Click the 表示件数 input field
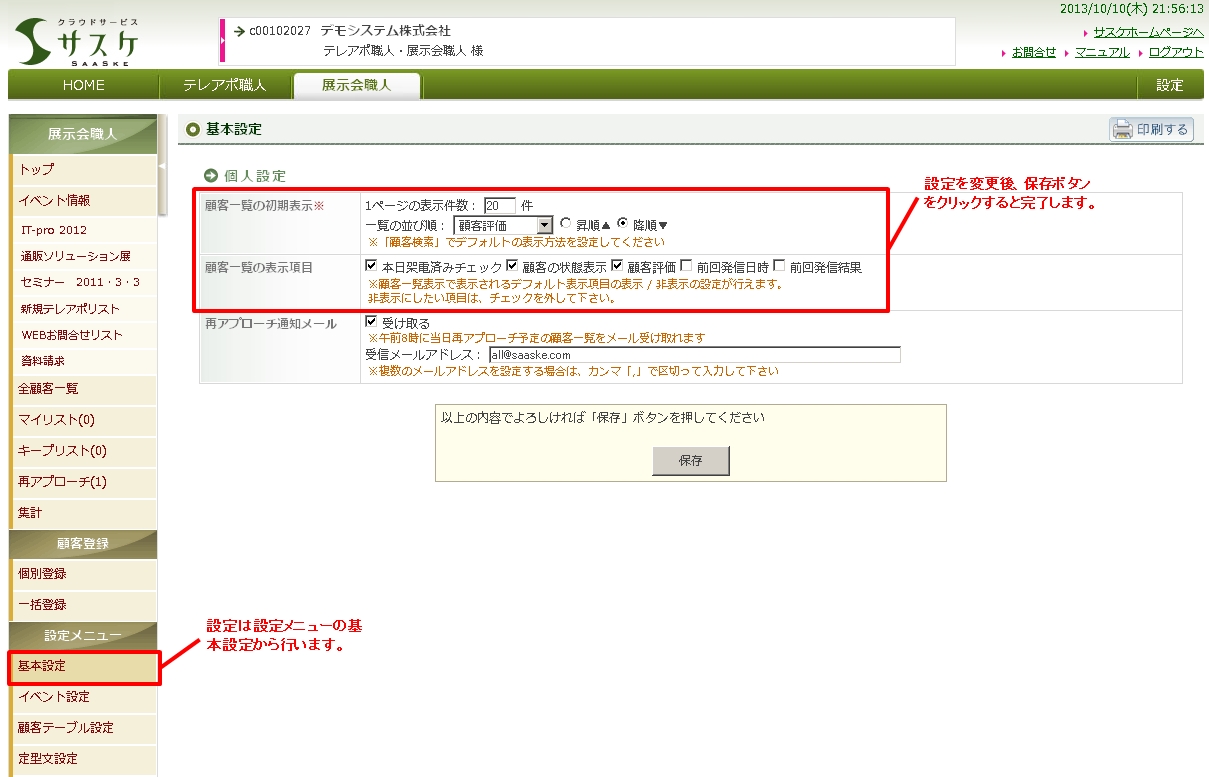This screenshot has height=777, width=1209. (500, 205)
